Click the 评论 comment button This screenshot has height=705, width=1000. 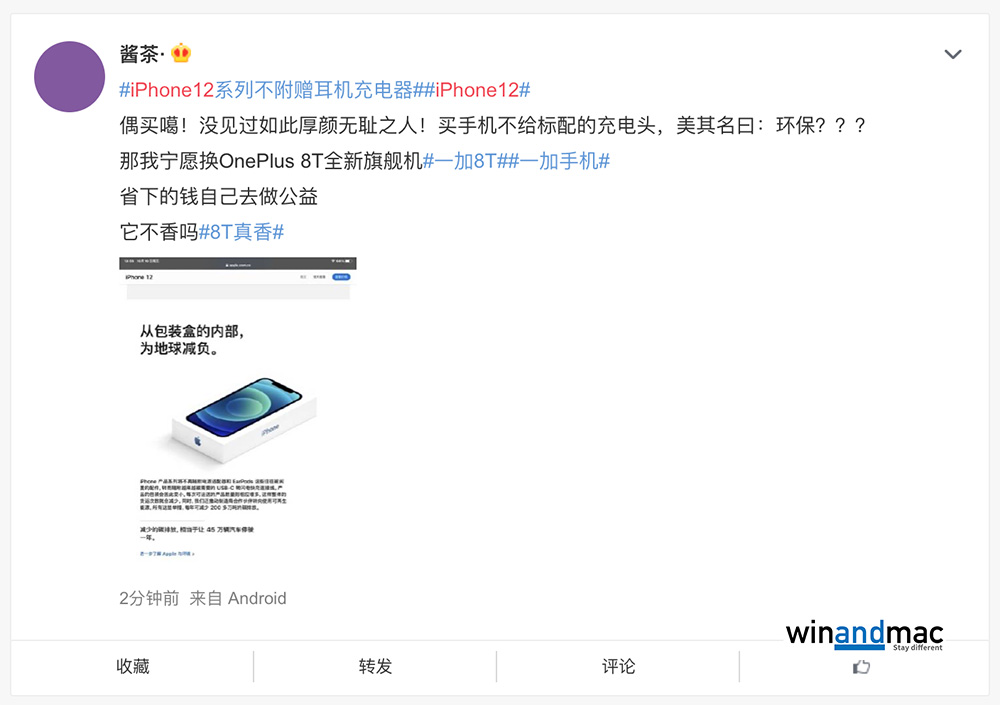(618, 667)
